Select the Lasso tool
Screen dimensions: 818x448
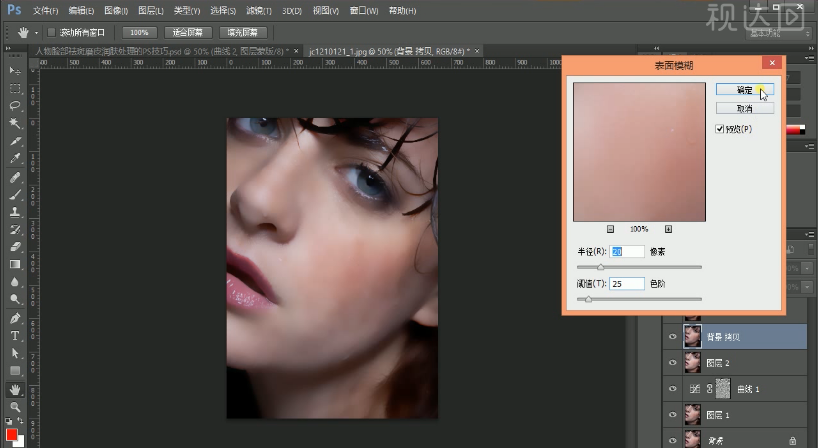pyautogui.click(x=15, y=106)
